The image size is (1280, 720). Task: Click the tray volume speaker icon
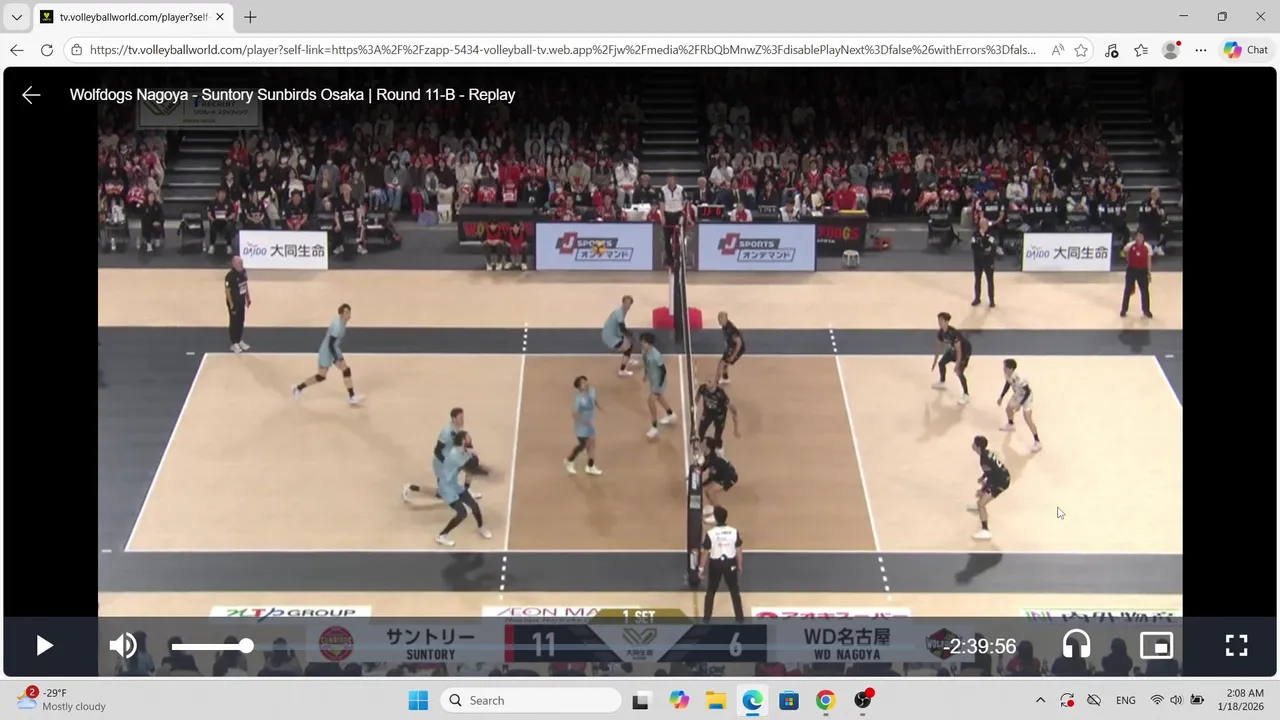coord(1176,700)
